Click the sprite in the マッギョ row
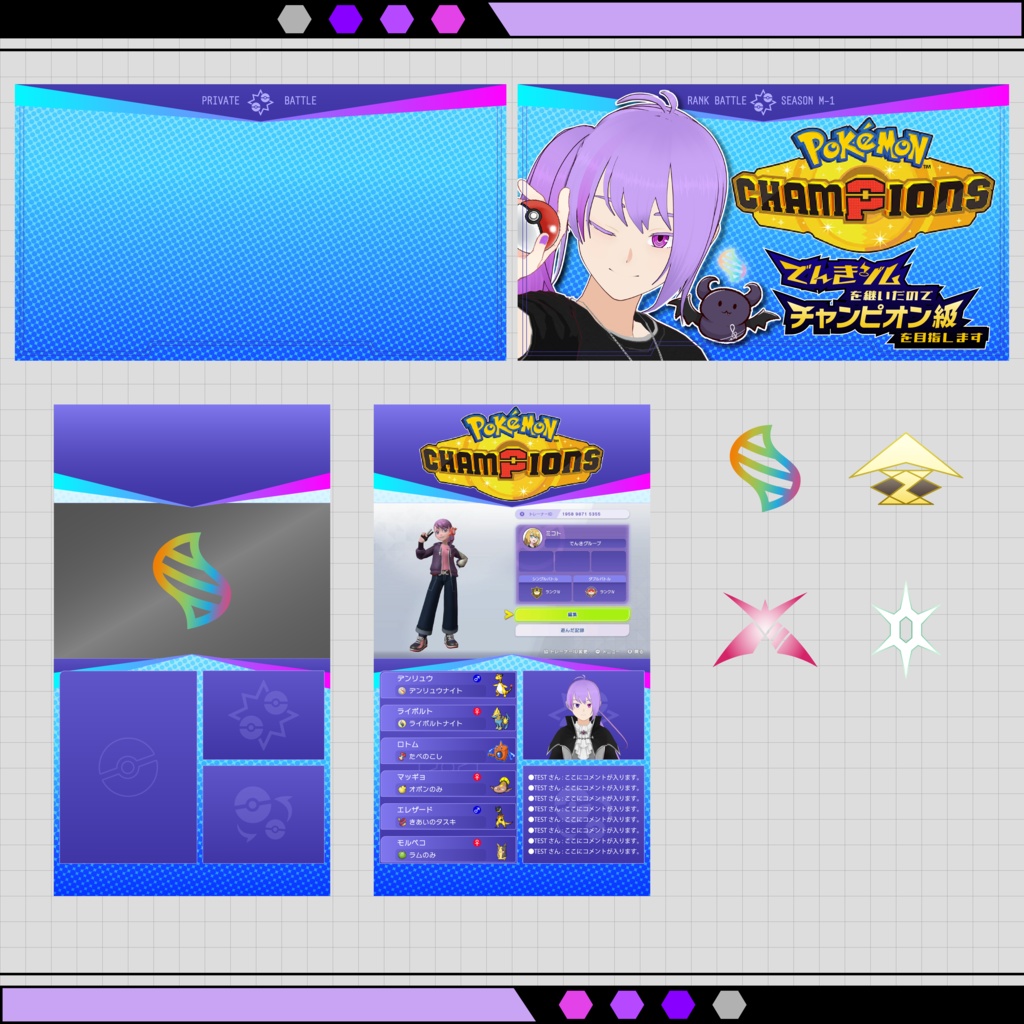Screen dimensions: 1024x1024 501,784
